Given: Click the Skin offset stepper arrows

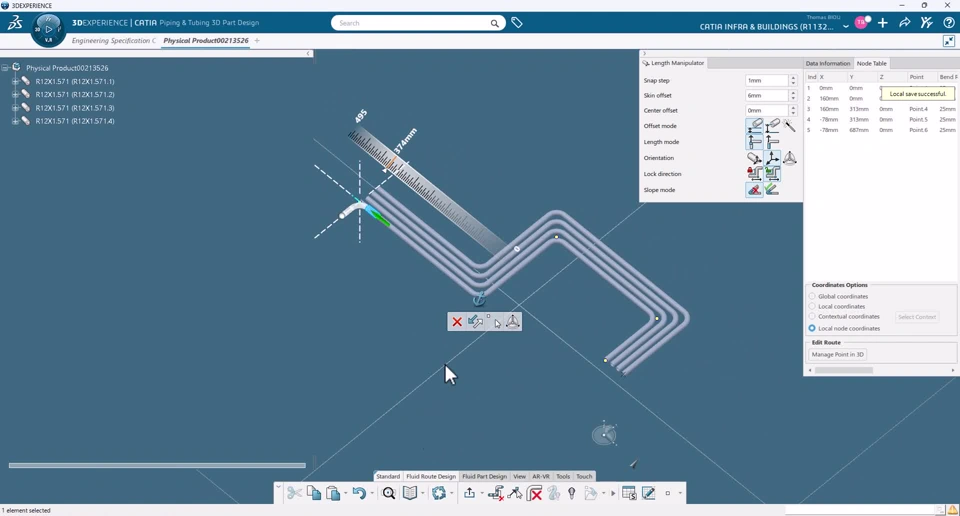Looking at the screenshot, I should (x=793, y=95).
